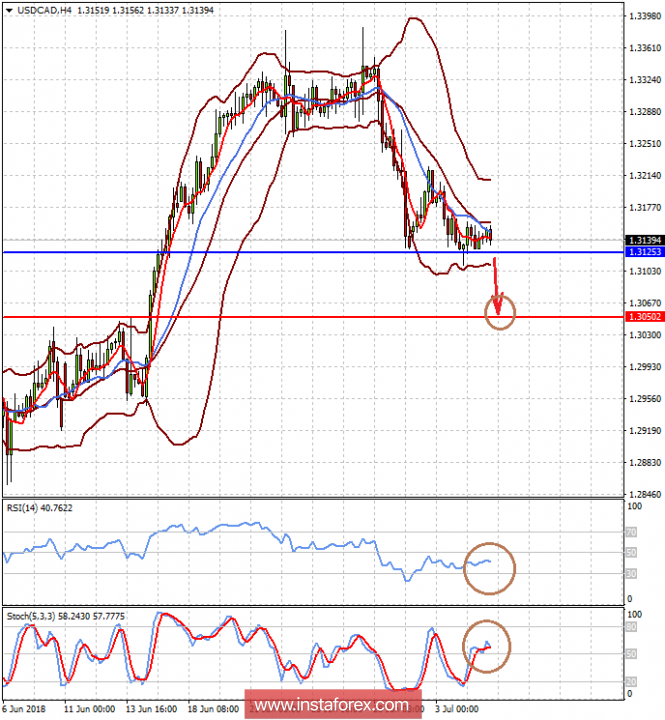The height and width of the screenshot is (720, 665).
Task: Click the 6 Jun 2018 date label
Action: [x=25, y=707]
